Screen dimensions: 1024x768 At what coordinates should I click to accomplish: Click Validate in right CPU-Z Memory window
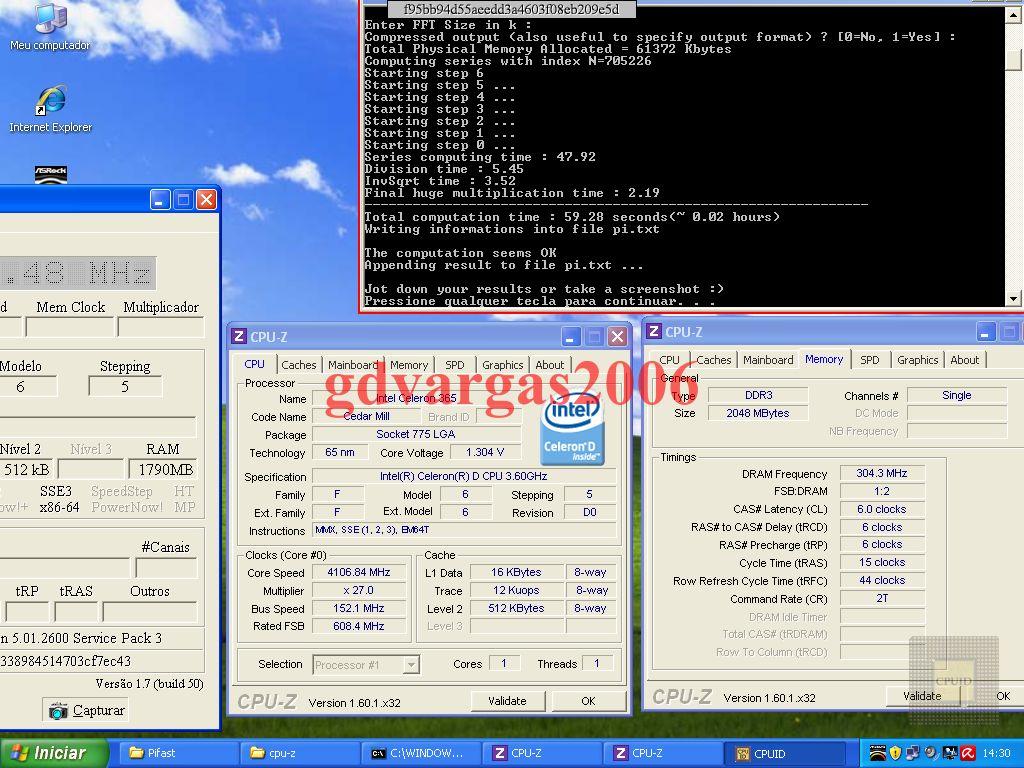[x=922, y=696]
